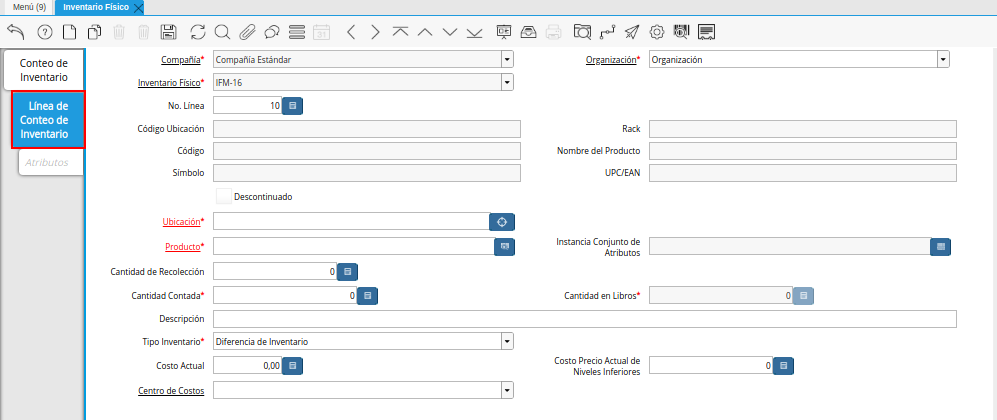The width and height of the screenshot is (997, 420).
Task: Open the Producto lookup button
Action: [504, 246]
